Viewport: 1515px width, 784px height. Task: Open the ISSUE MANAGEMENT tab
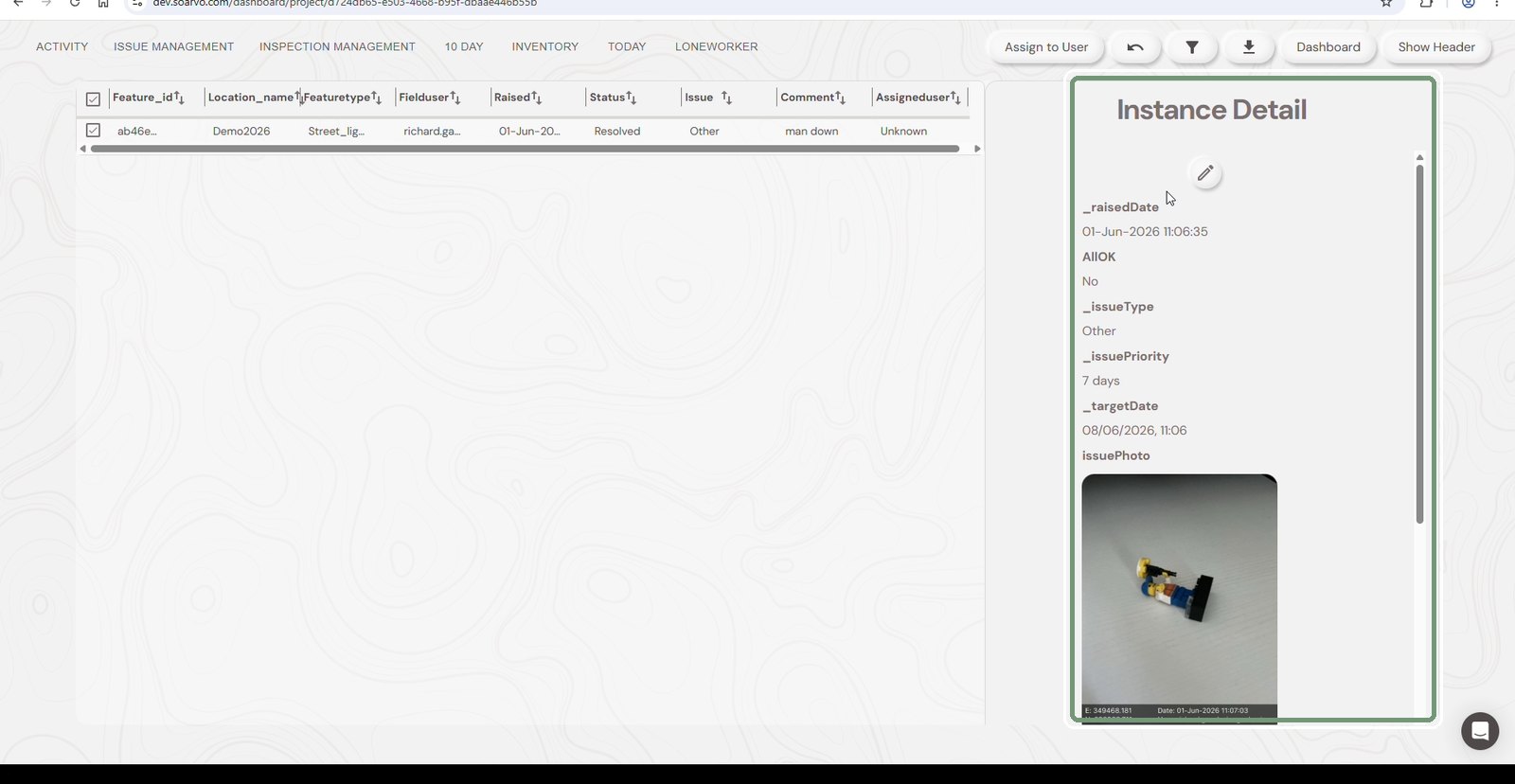pos(174,46)
